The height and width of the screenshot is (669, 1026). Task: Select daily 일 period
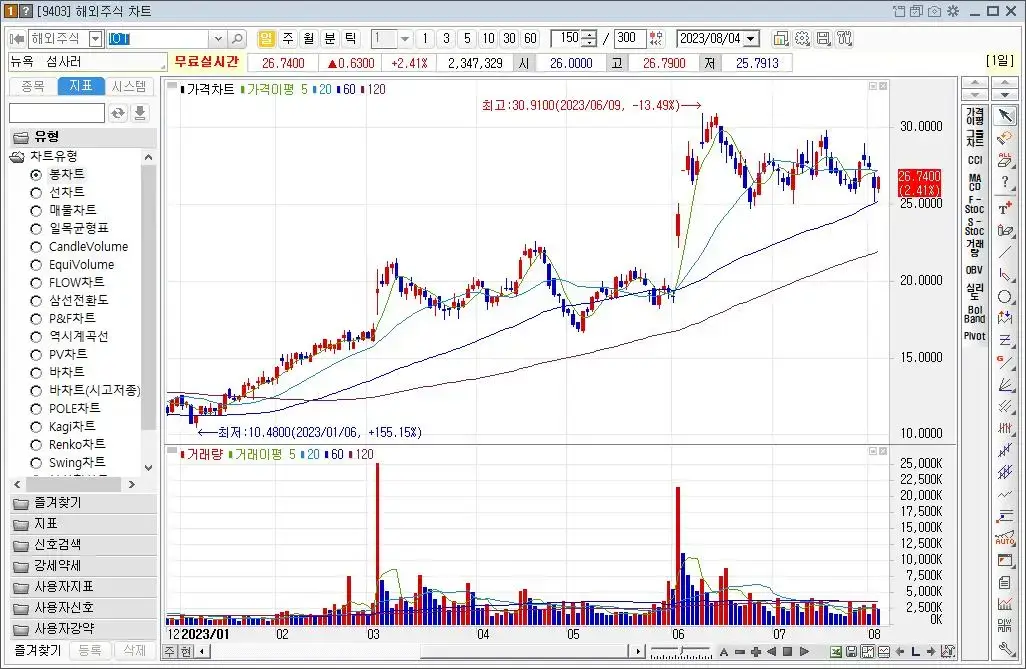[x=266, y=39]
